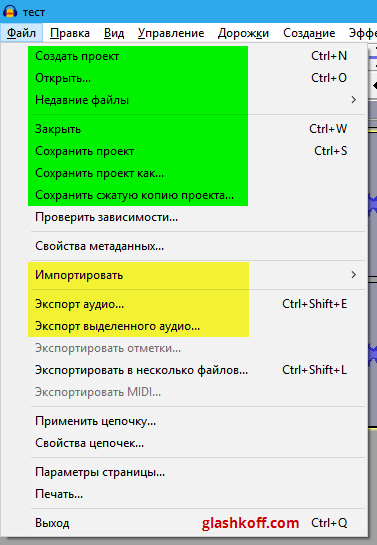377x545 pixels.
Task: Click Печать... menu entry
Action: pos(184,494)
